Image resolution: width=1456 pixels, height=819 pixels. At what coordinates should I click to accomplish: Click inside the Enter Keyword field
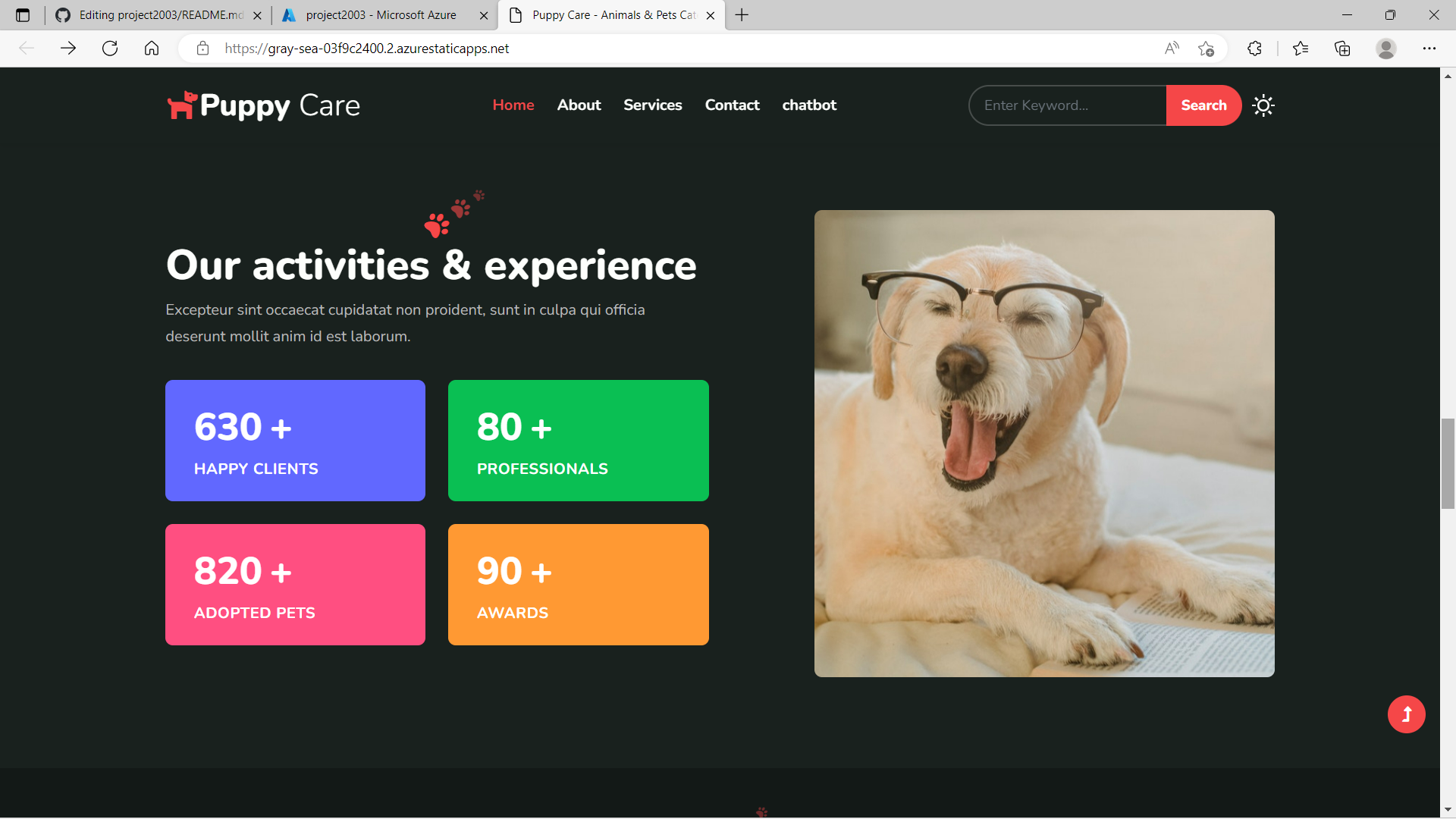click(1062, 105)
